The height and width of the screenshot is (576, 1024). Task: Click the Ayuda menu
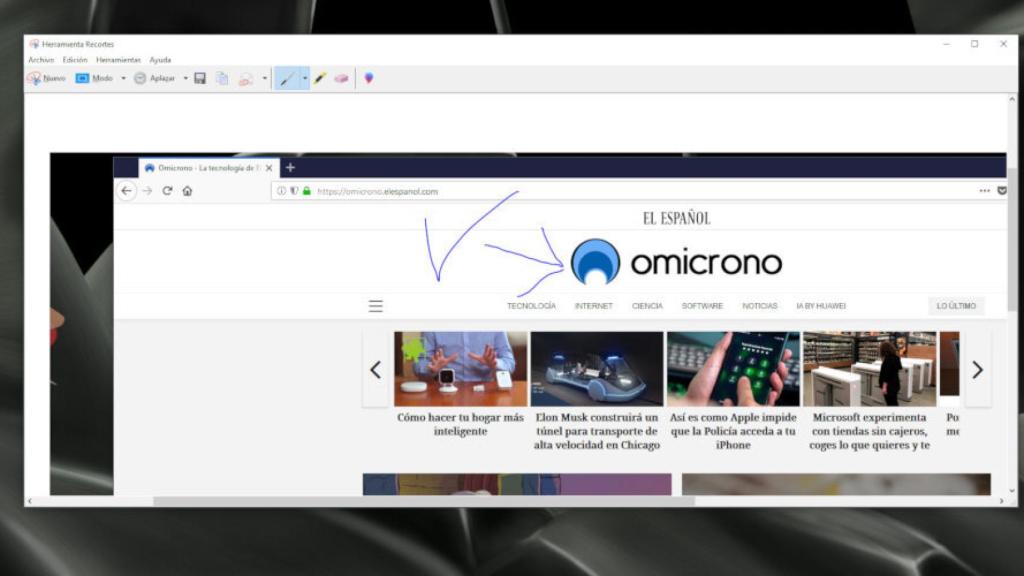click(160, 60)
